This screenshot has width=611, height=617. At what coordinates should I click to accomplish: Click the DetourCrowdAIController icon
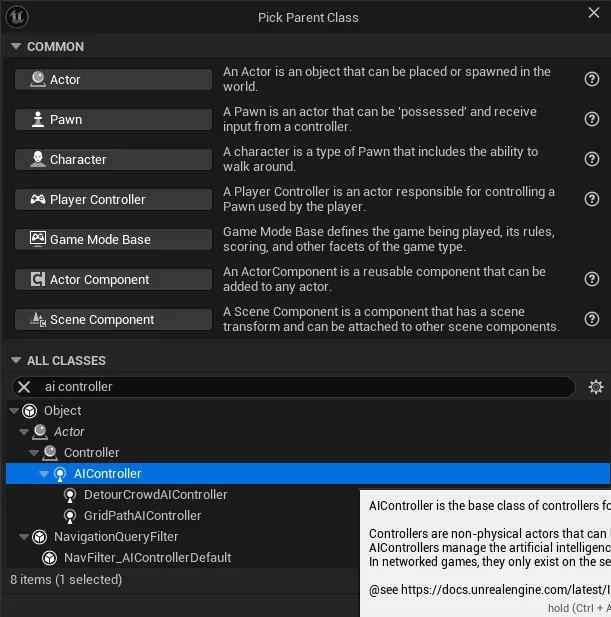pyautogui.click(x=70, y=495)
